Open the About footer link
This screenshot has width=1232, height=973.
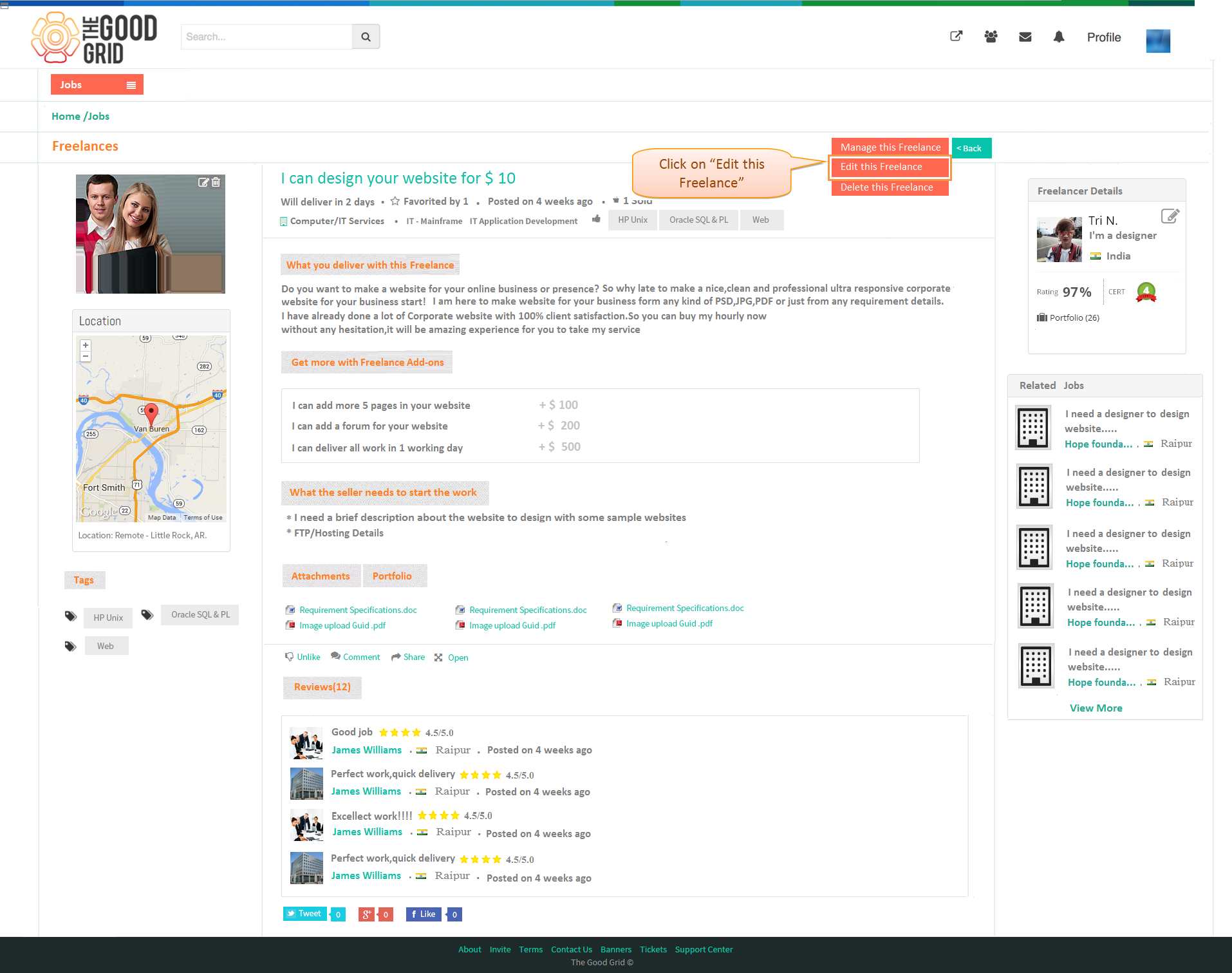(470, 949)
